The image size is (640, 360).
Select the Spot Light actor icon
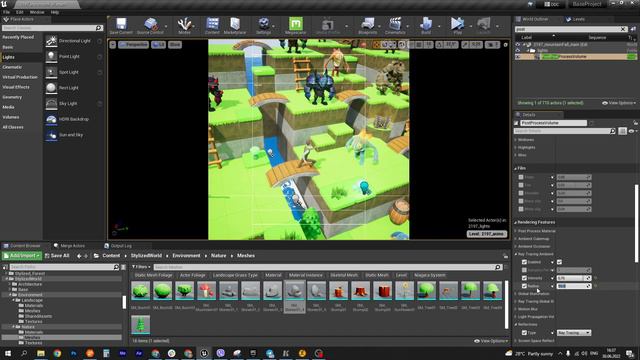point(51,72)
